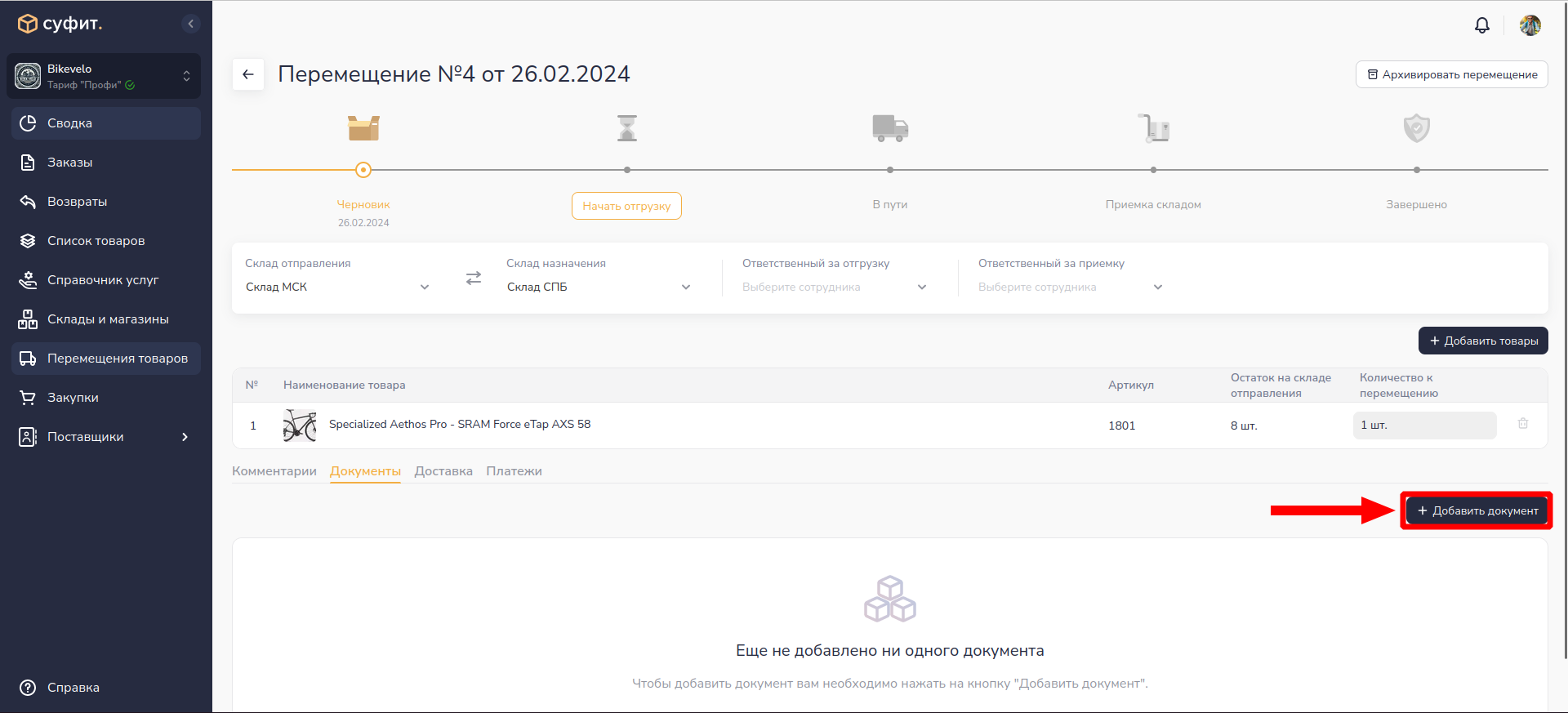Viewport: 1568px width, 713px height.
Task: Click the stock value 8 шт.
Action: [1244, 426]
